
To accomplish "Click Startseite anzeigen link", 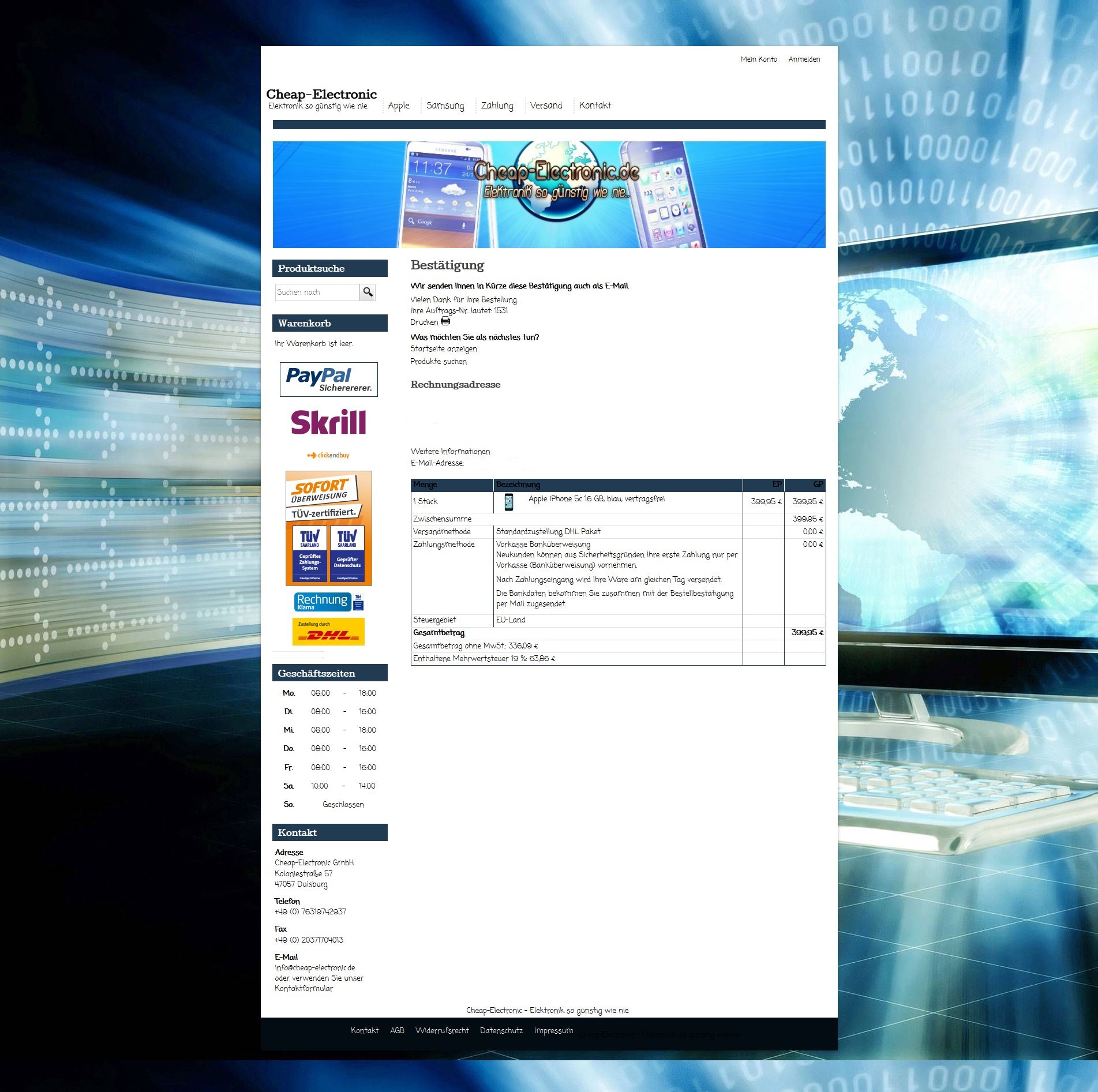I will click(444, 349).
